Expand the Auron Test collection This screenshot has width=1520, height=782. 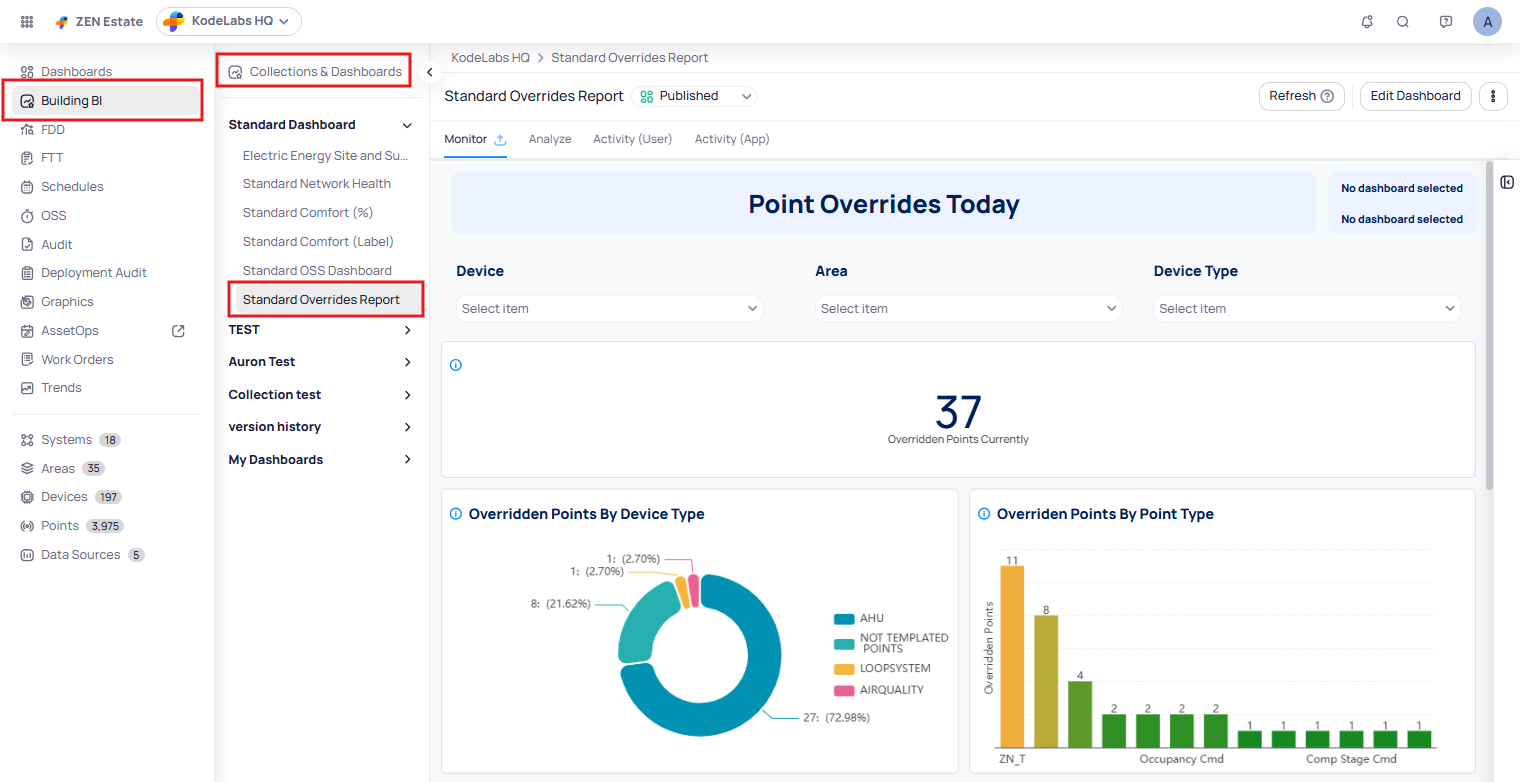pyautogui.click(x=320, y=362)
